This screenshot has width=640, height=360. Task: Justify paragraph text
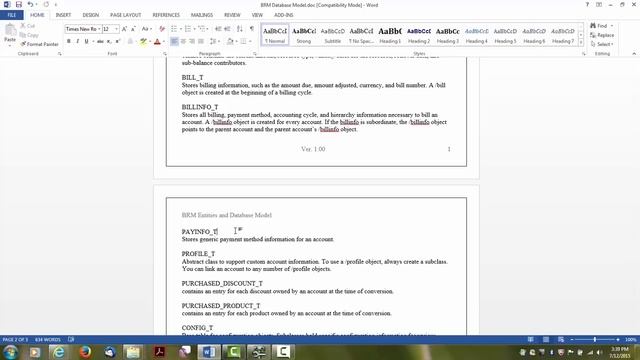coord(201,41)
